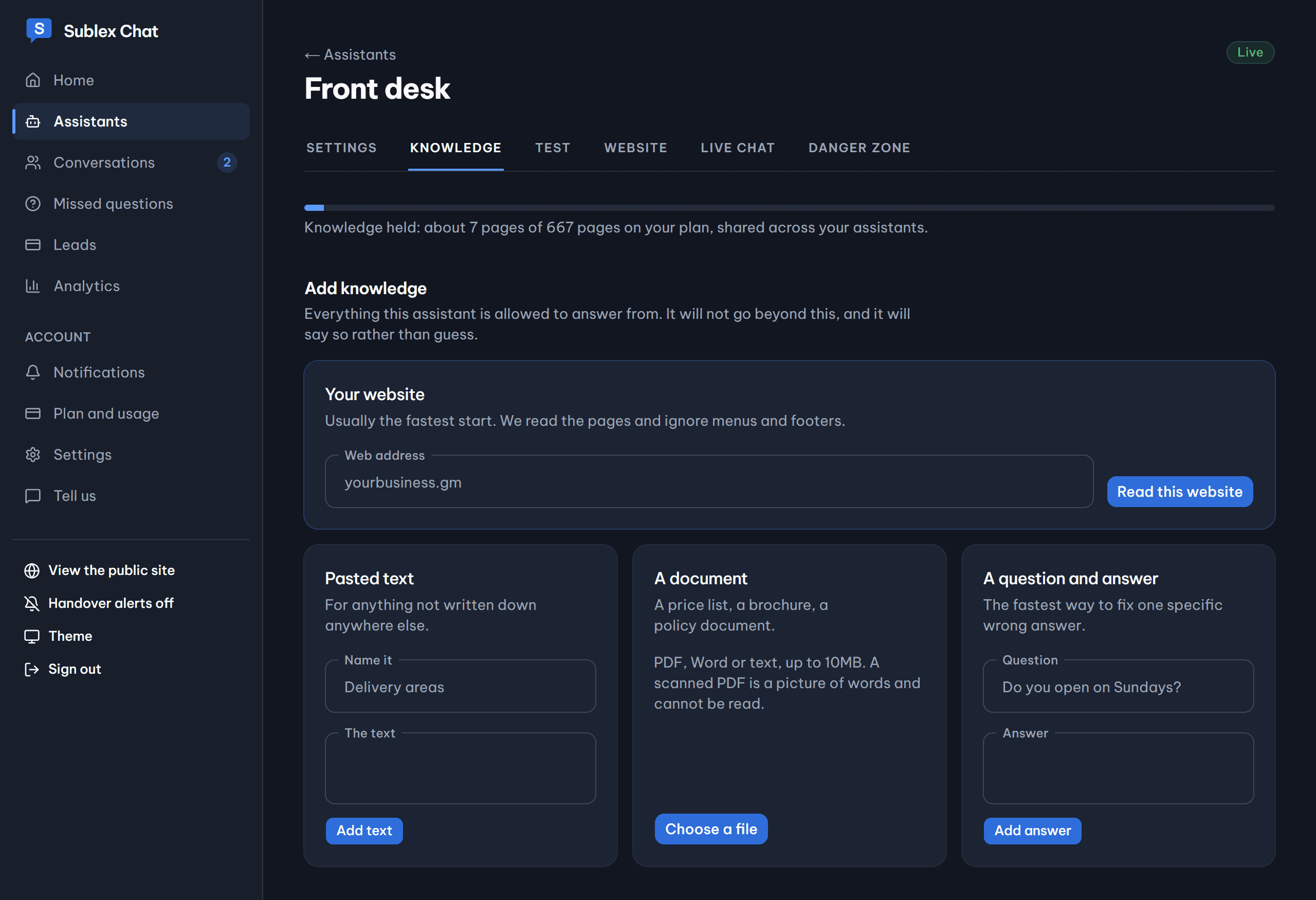Open Leads in the sidebar
The image size is (1316, 900).
click(131, 245)
